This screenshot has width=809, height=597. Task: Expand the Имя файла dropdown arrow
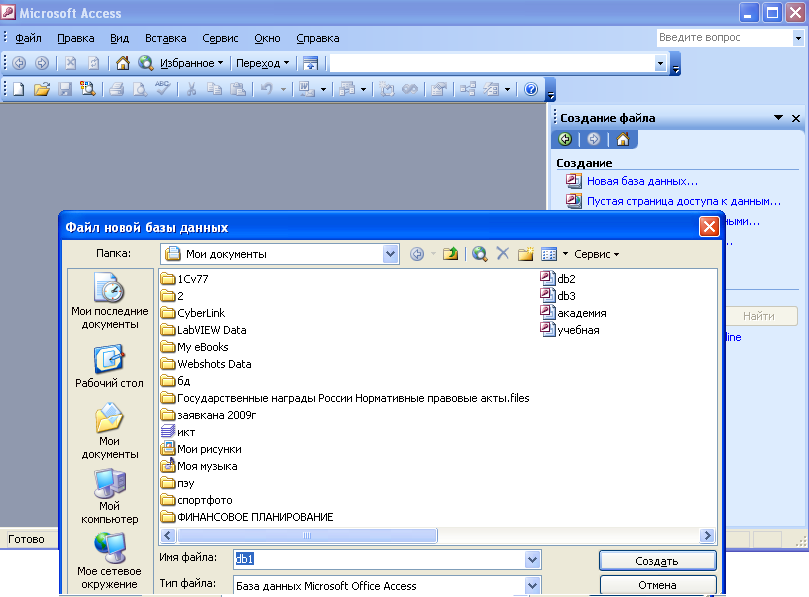(532, 559)
